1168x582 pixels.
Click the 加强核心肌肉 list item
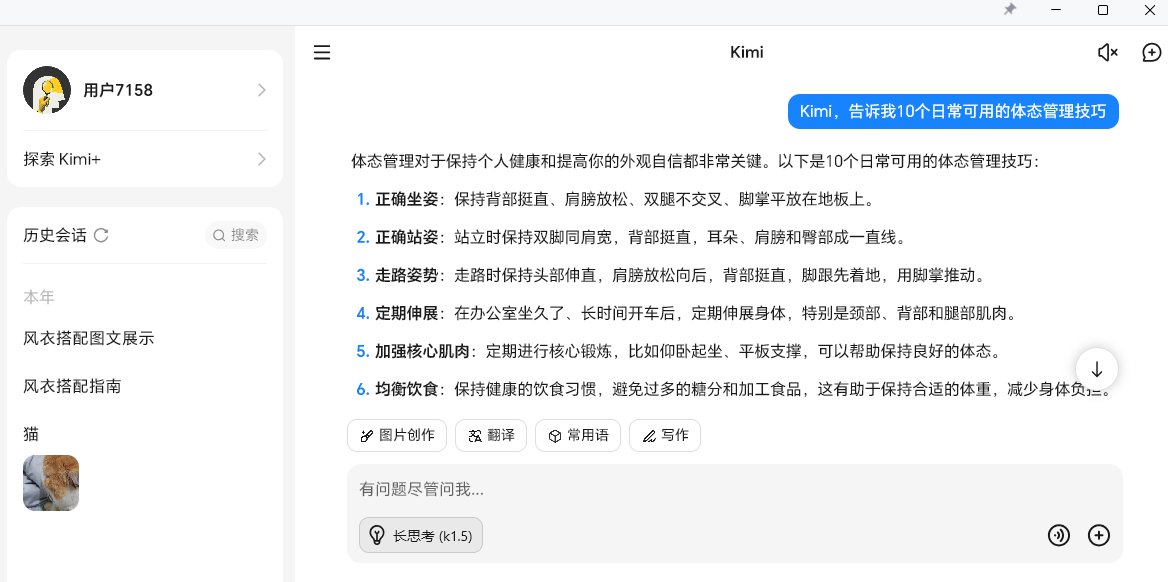678,351
